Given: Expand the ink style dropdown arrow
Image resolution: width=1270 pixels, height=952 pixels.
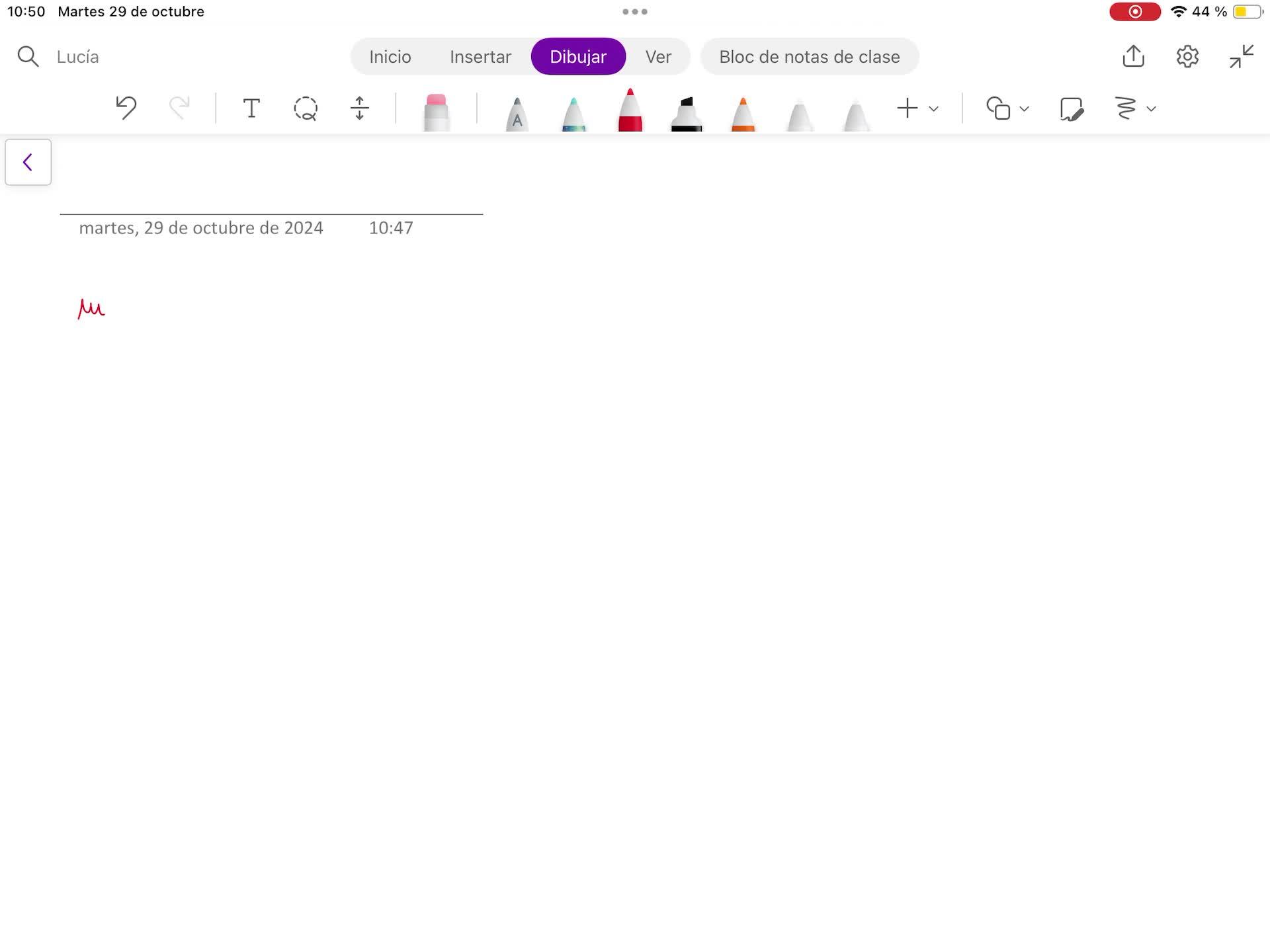Looking at the screenshot, I should click(x=1152, y=109).
